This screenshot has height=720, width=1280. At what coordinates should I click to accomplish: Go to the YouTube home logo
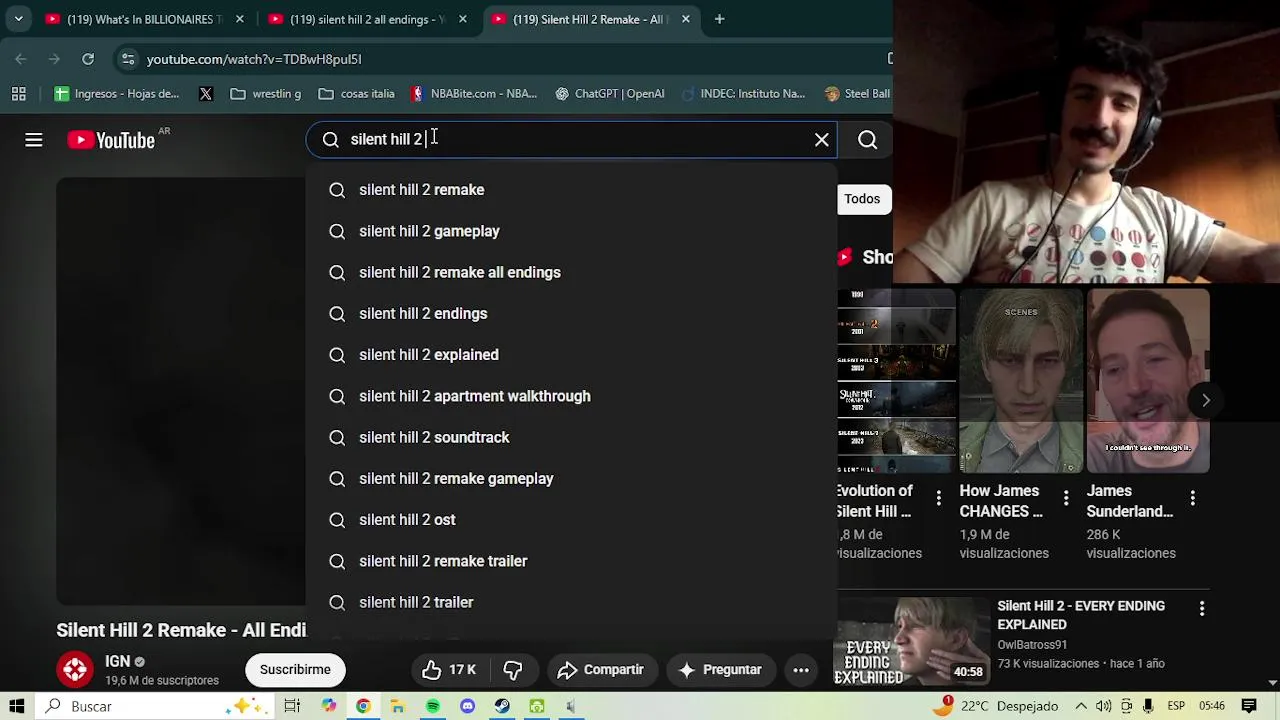tap(111, 140)
